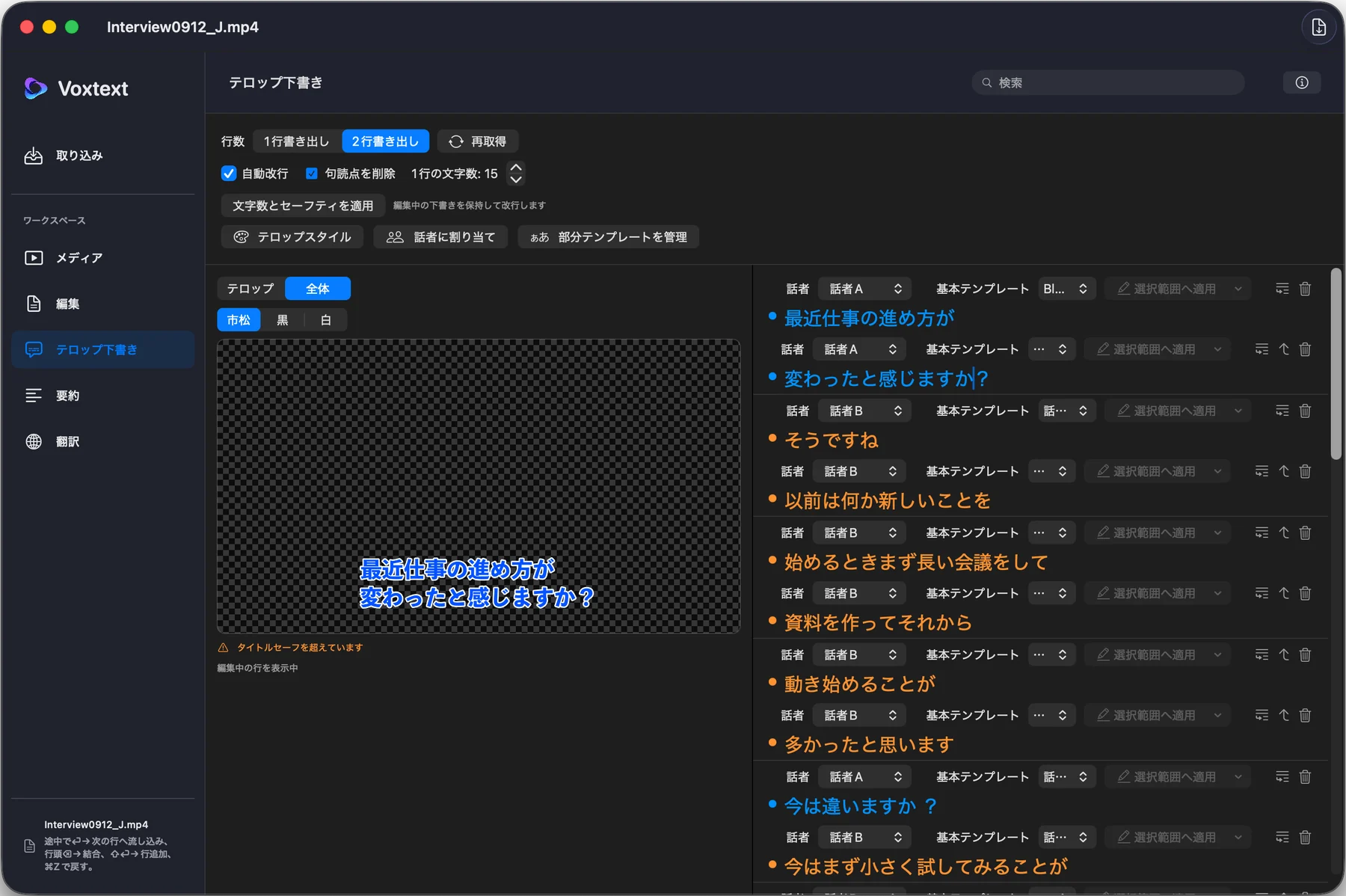Viewport: 1346px width, 896px height.
Task: Click wrap-lines icon on 今はまず小さく試してみることが row
Action: click(1282, 837)
